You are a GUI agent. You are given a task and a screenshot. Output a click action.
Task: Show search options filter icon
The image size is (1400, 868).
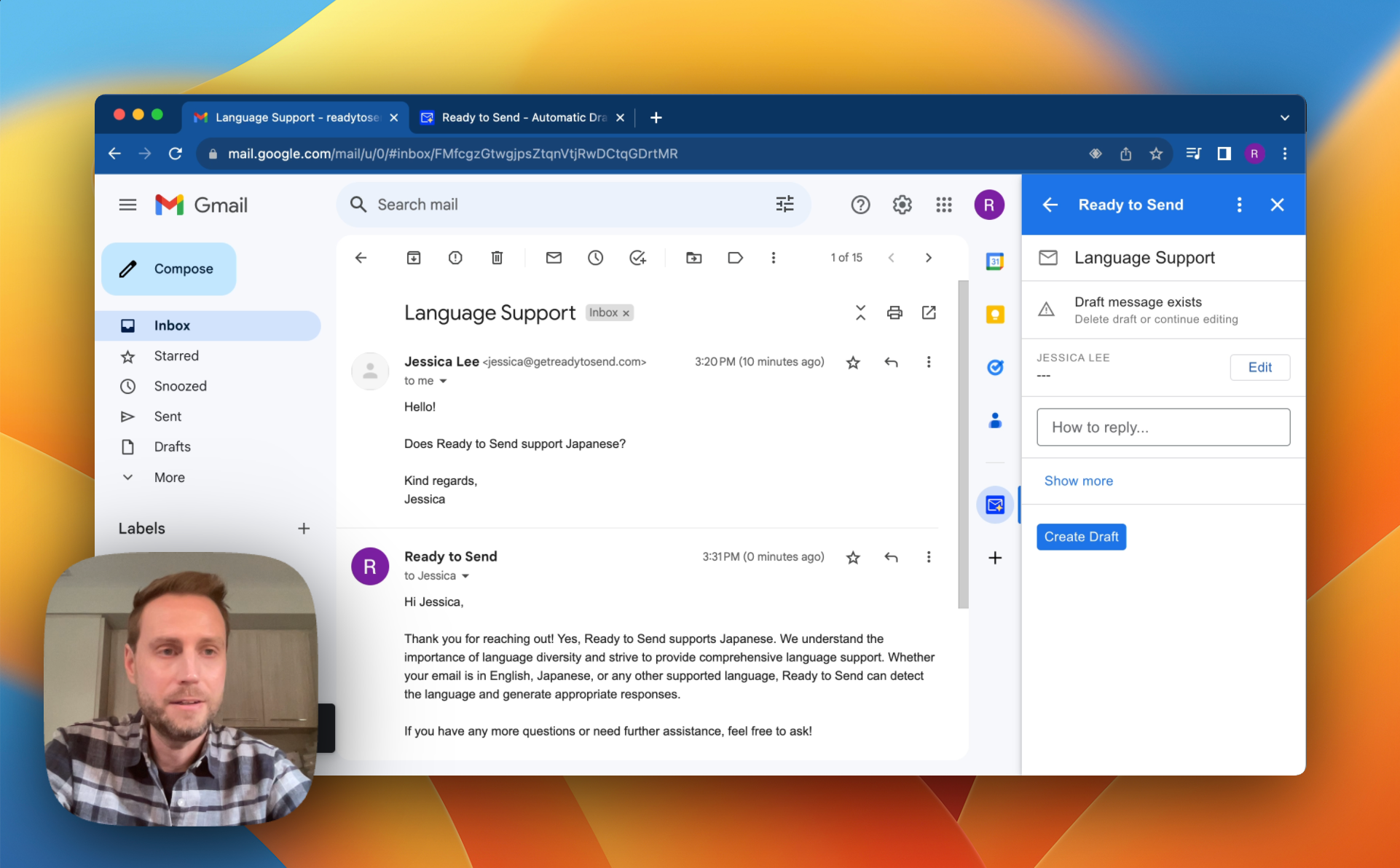784,205
